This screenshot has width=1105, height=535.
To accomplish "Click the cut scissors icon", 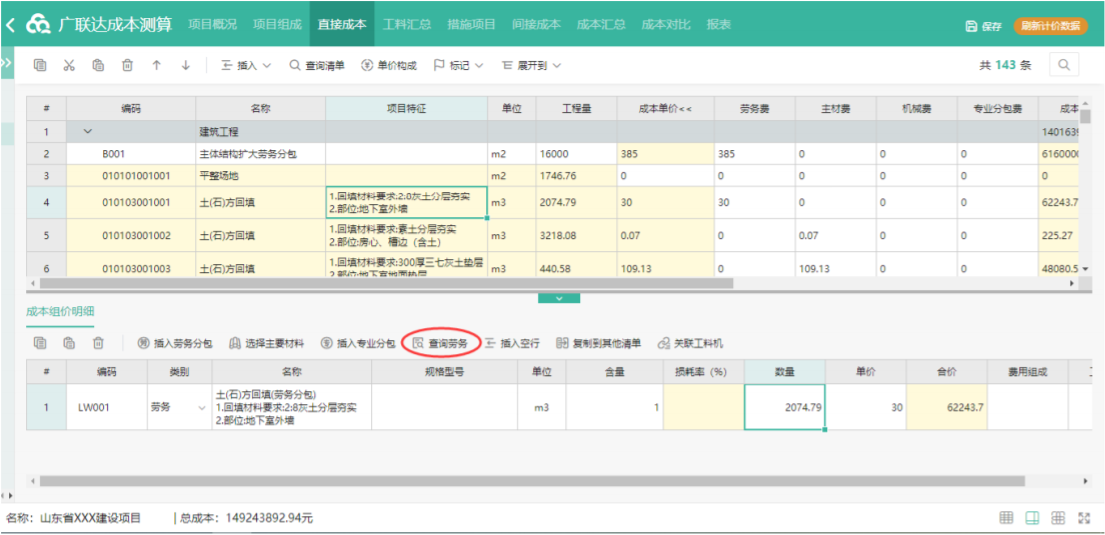I will click(69, 66).
